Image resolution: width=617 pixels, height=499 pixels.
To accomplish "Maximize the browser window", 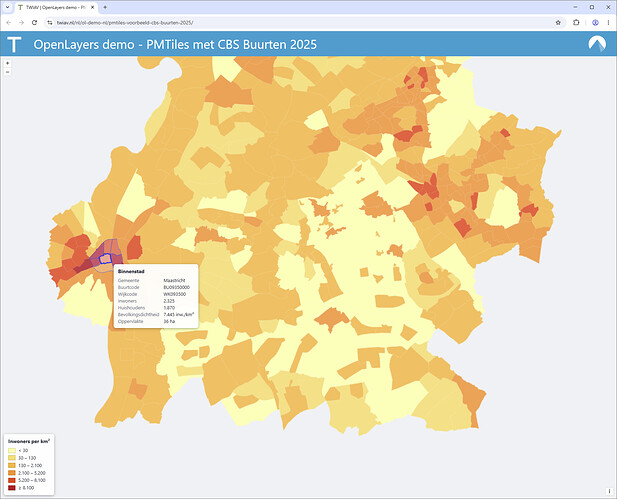I will (x=592, y=7).
